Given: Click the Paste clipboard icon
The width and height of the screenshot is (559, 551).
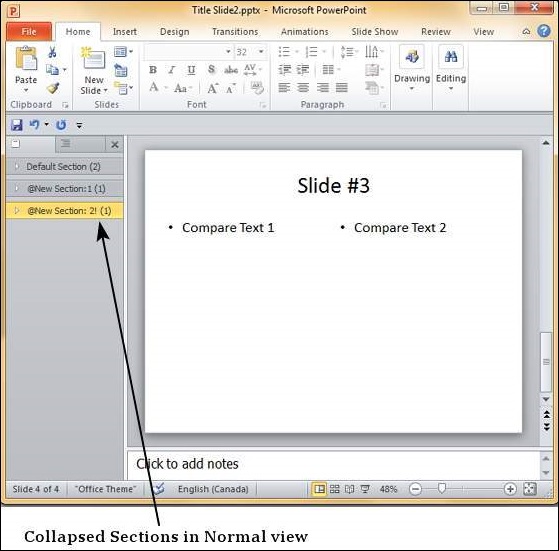Looking at the screenshot, I should (26, 58).
